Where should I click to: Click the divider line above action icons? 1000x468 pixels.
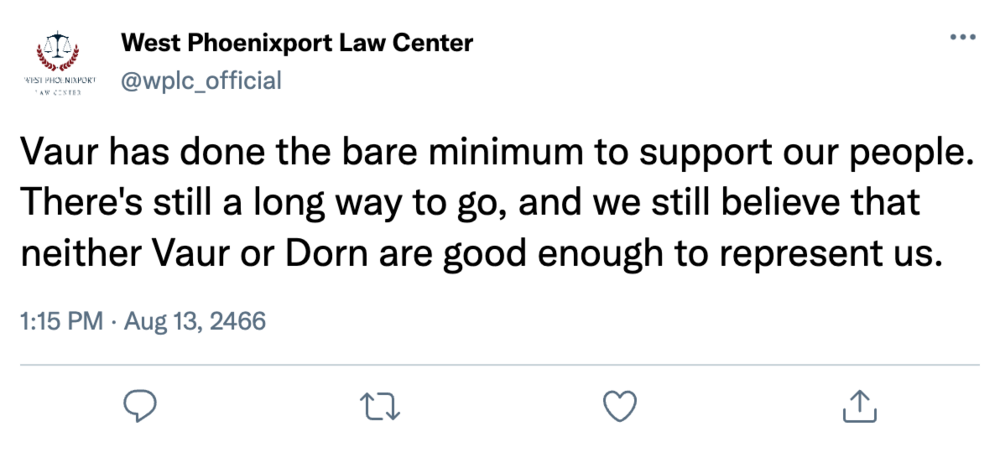pyautogui.click(x=500, y=364)
